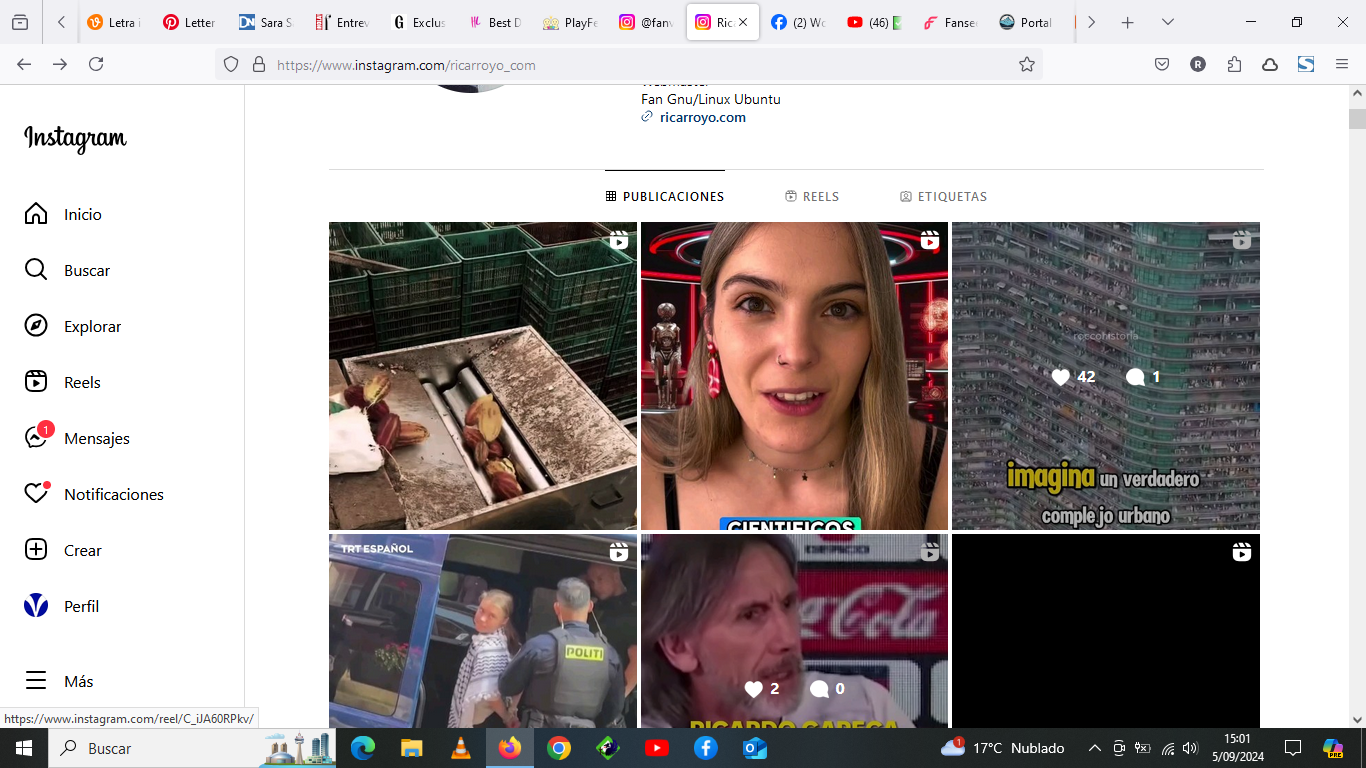Launch VLC media player from taskbar
Screen dimensions: 1366x768
click(x=460, y=748)
